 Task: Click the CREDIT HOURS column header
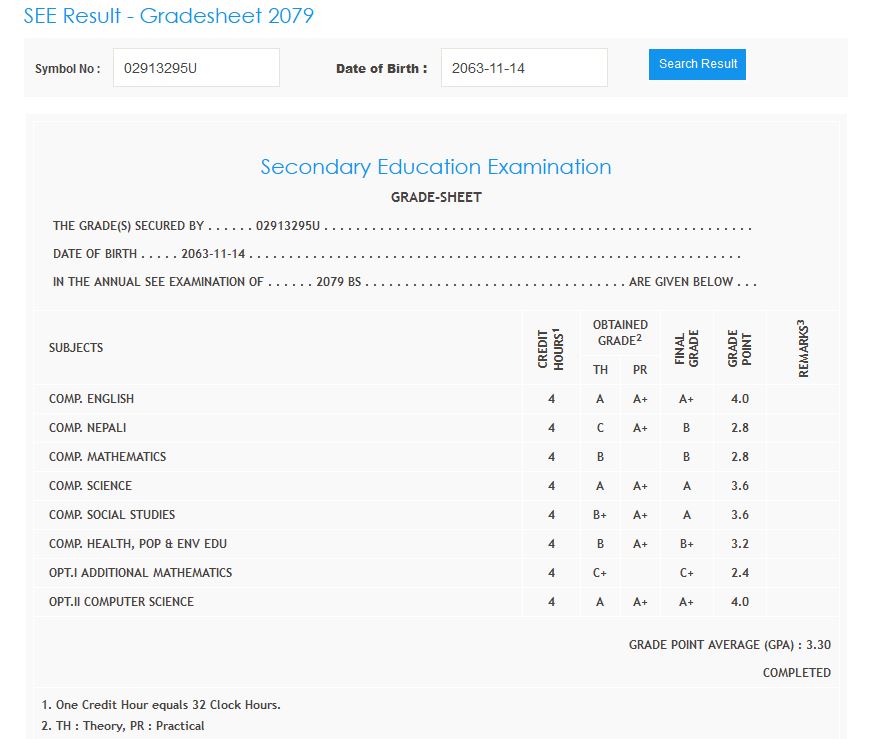(551, 348)
